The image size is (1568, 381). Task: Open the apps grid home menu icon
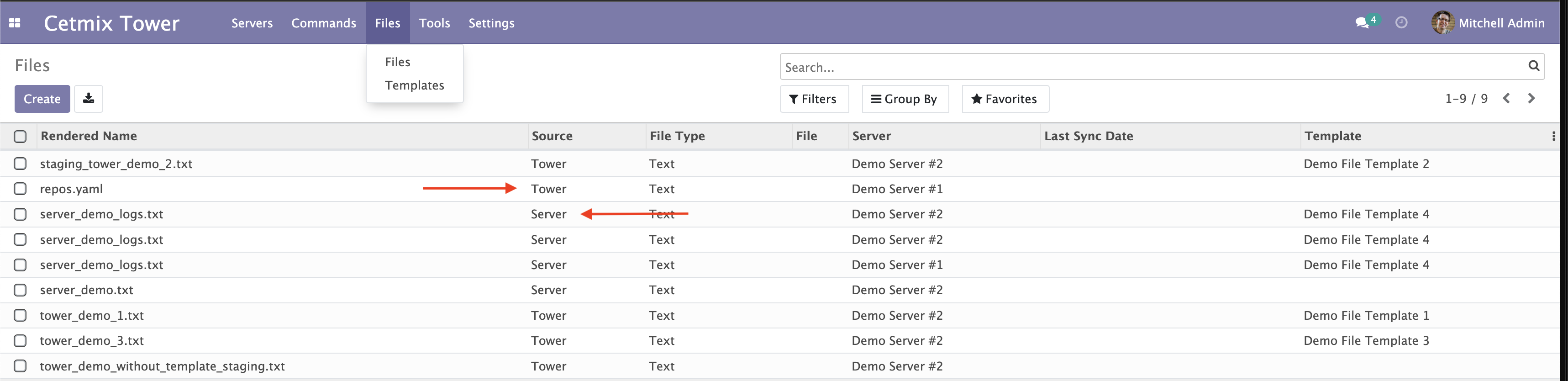point(15,23)
